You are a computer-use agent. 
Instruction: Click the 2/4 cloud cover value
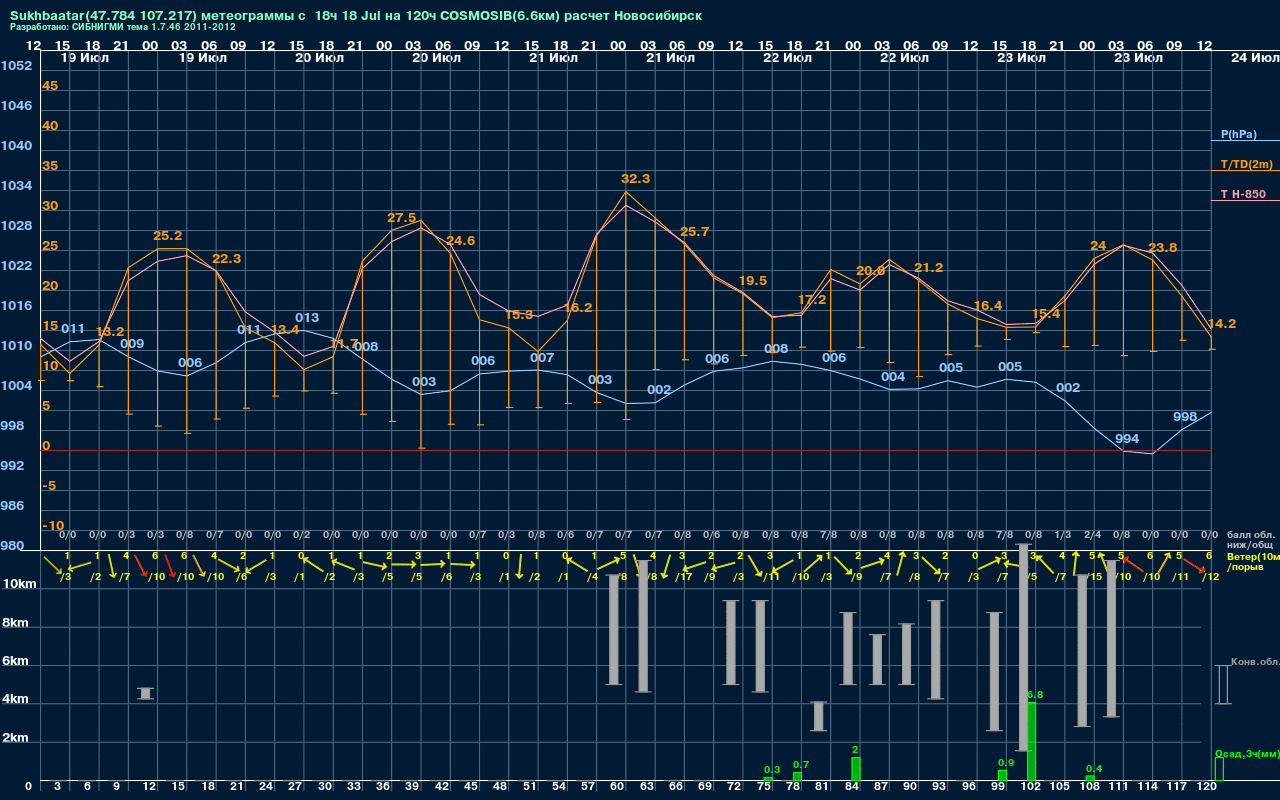1092,535
